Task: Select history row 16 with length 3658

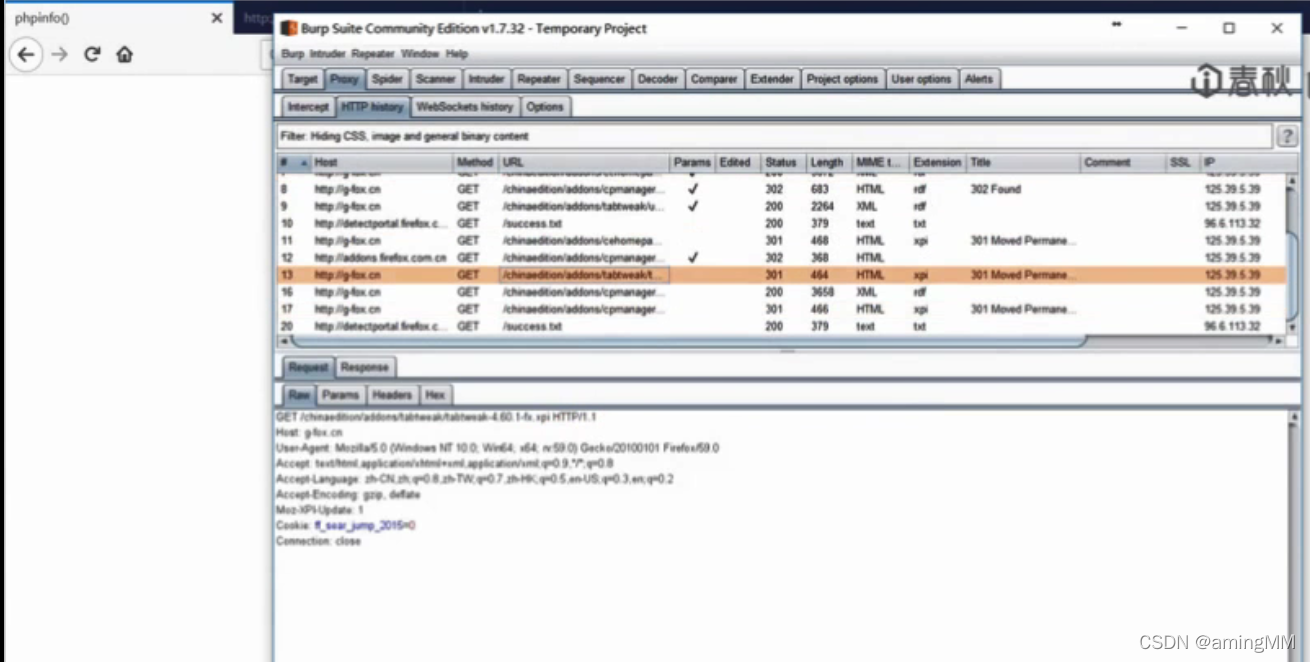Action: [779, 292]
